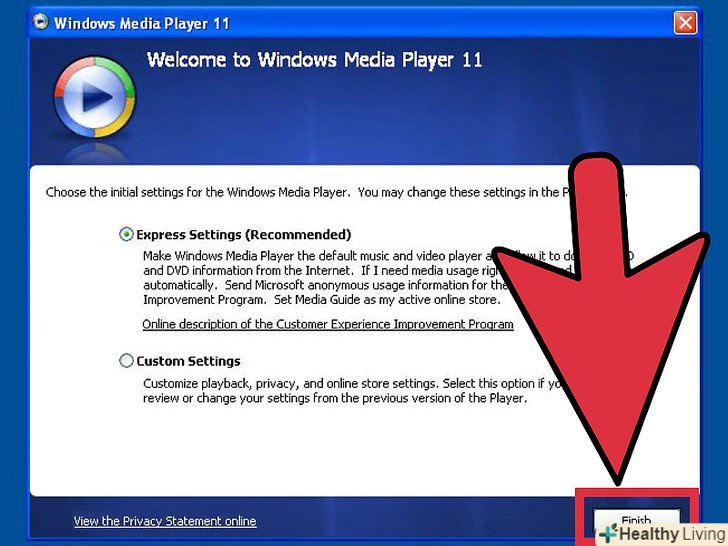Click the text 'Improvement Program. Set Media Guide as my active online store.'
Viewport: 728px width, 546px height.
322,299
